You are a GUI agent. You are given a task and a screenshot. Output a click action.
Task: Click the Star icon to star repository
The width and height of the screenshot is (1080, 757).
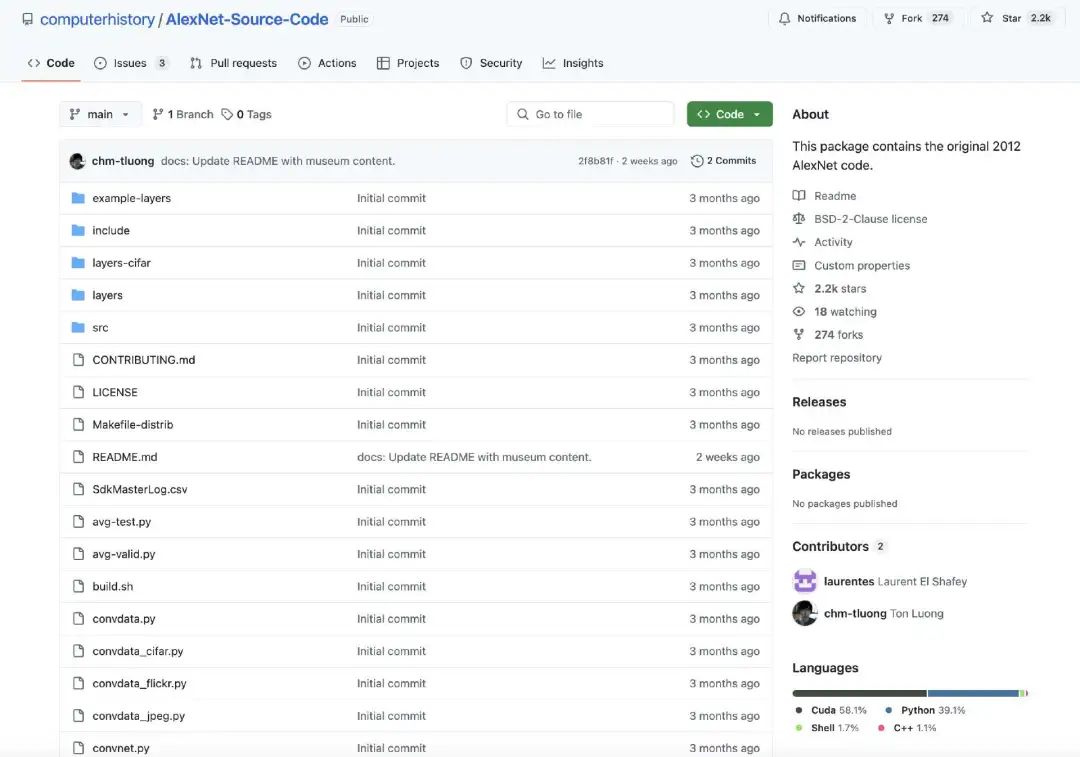(987, 18)
